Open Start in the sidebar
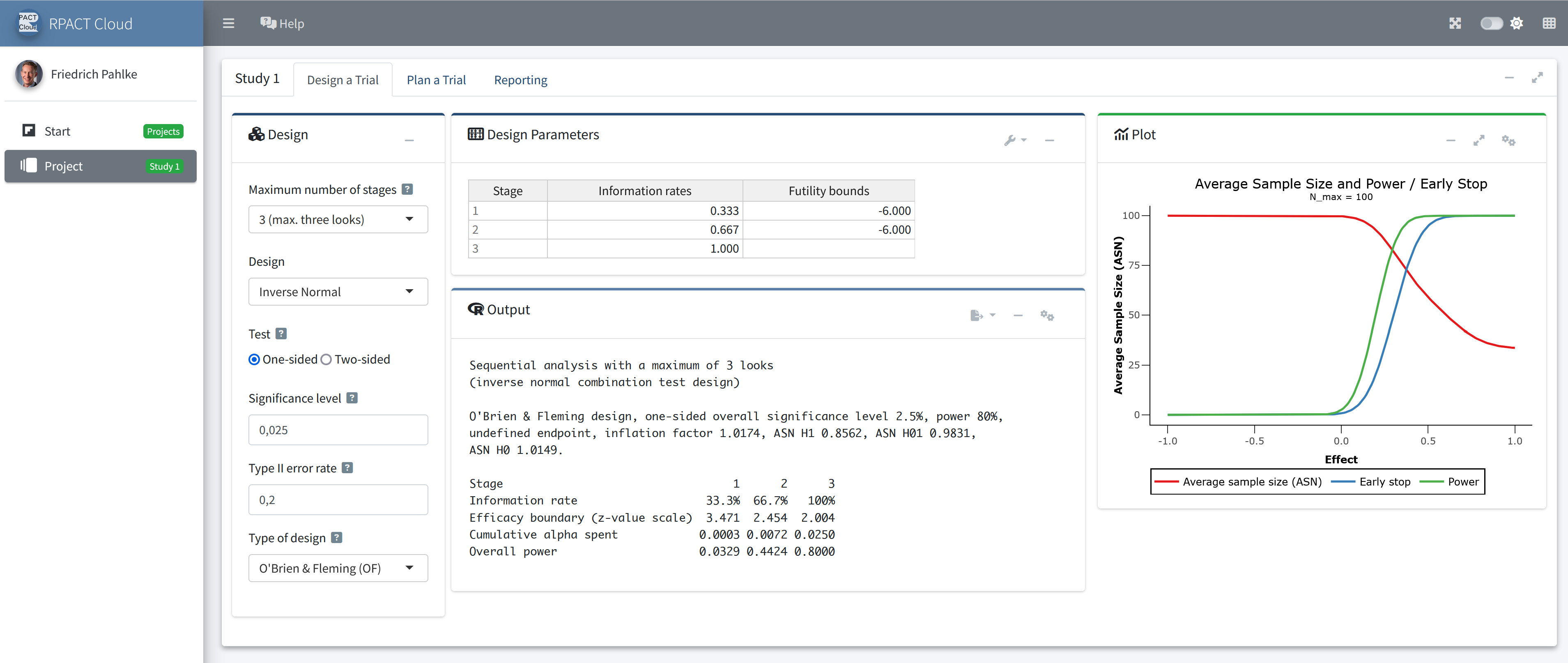The image size is (1568, 663). (x=58, y=131)
